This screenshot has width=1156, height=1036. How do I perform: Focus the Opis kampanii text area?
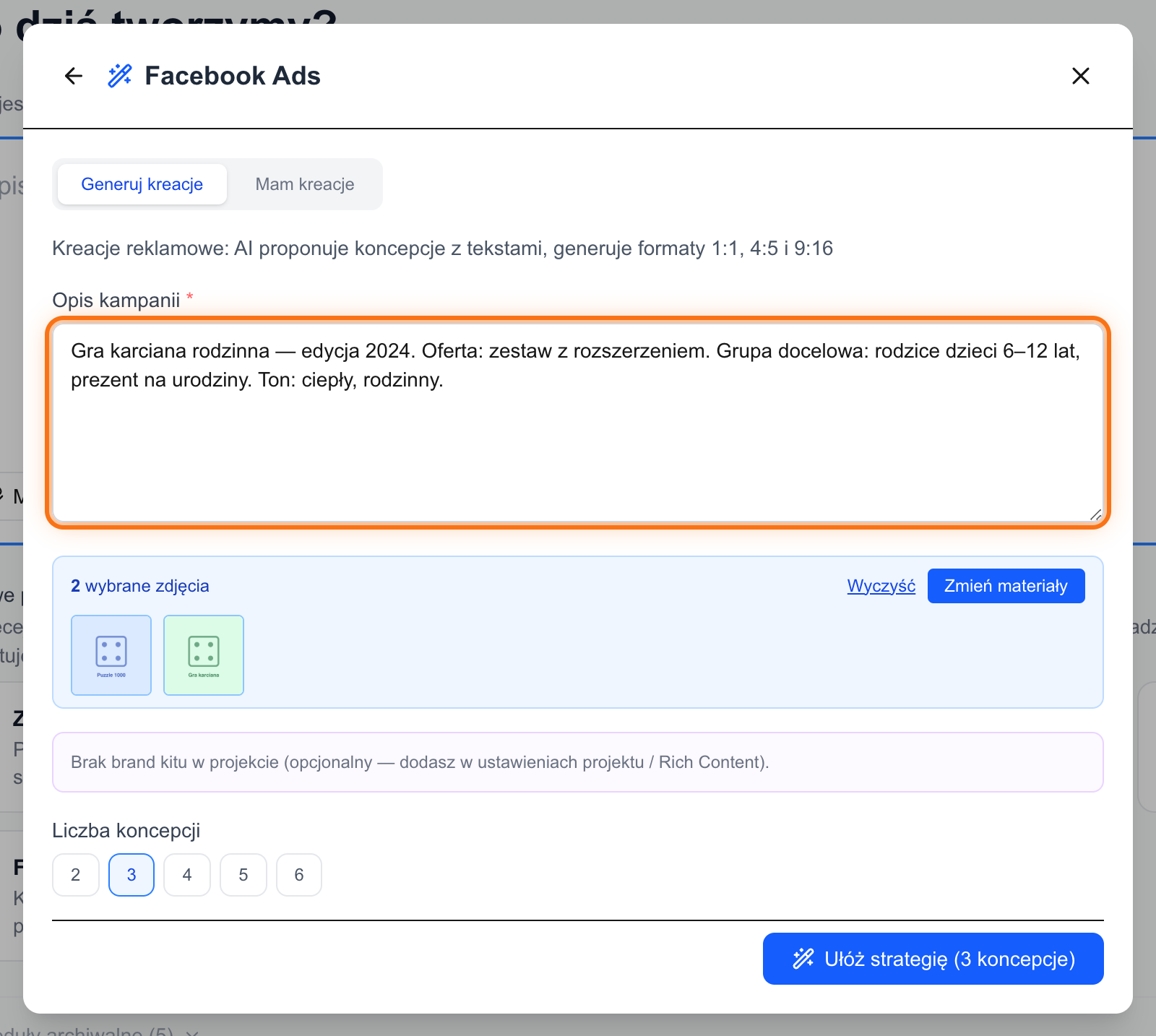coord(578,423)
